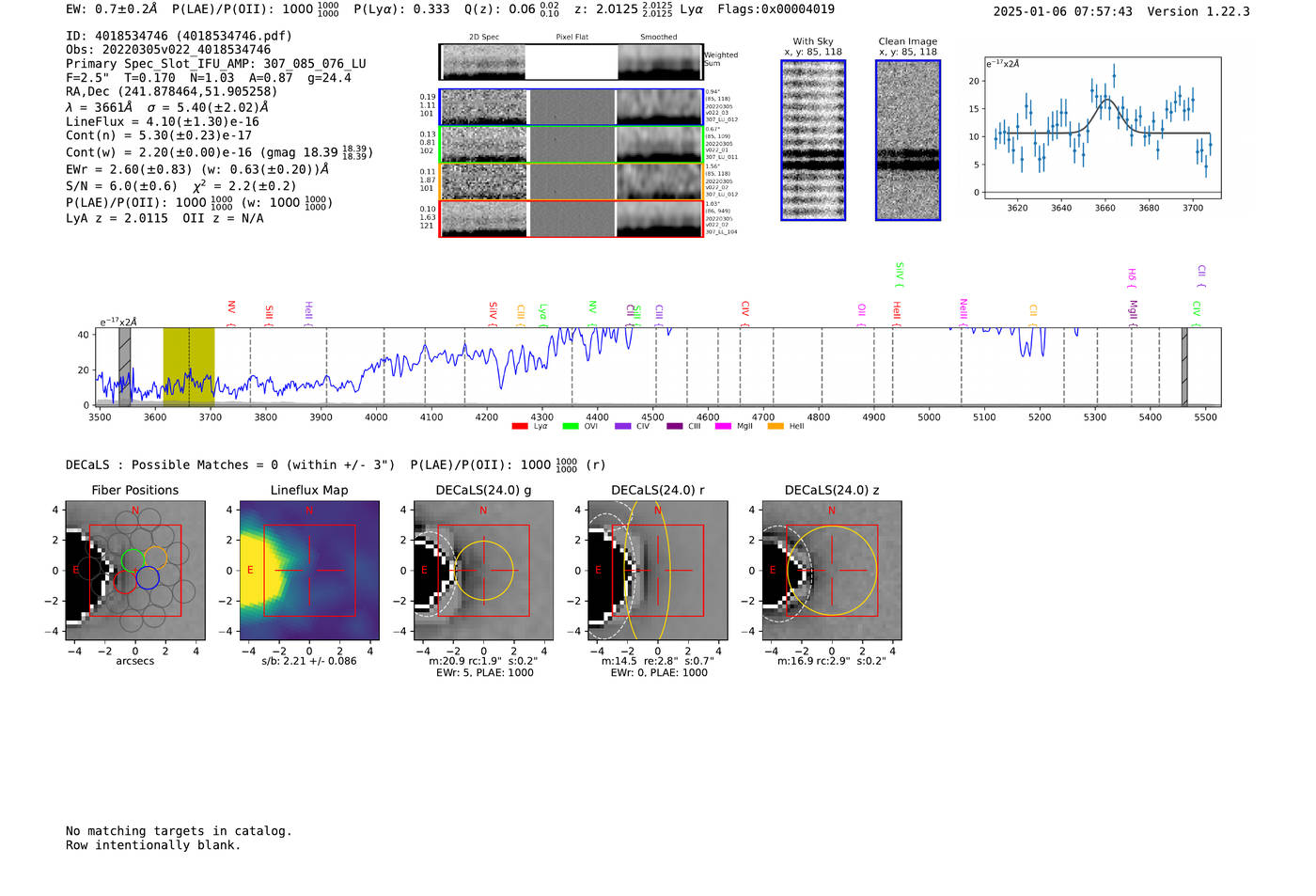Image resolution: width=1316 pixels, height=896 pixels.
Task: Click the magenta Hδ line label
Action: (1133, 278)
